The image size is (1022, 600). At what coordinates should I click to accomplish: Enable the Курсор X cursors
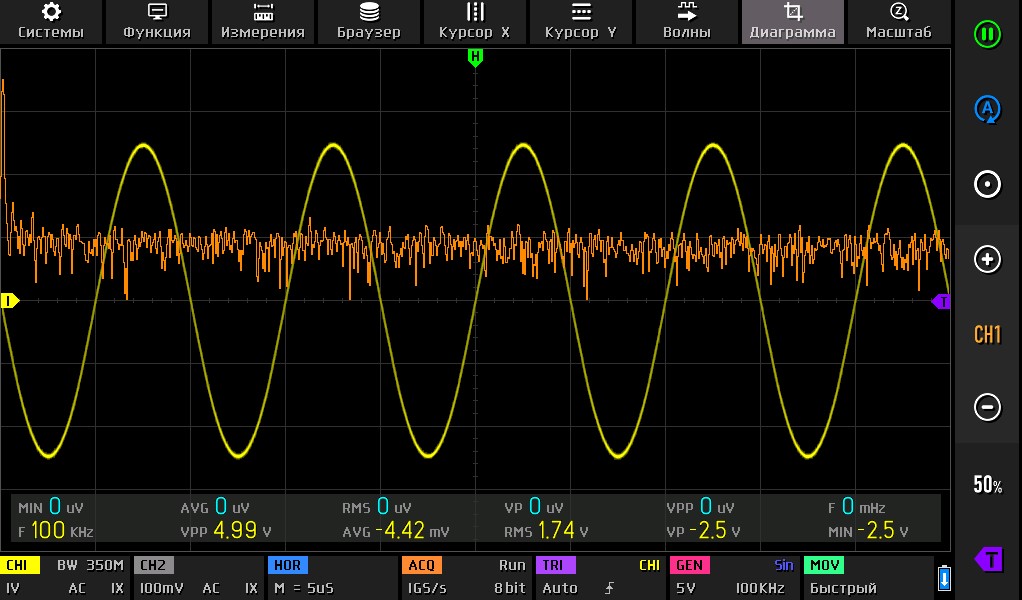475,21
